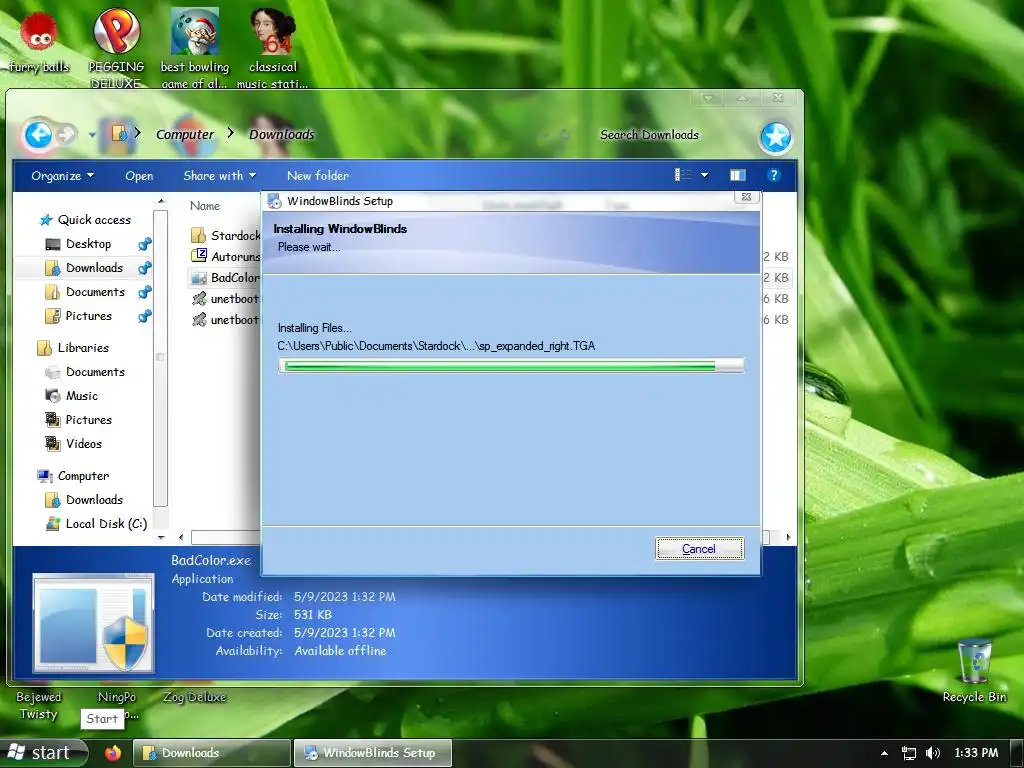Click the Start button

pyautogui.click(x=43, y=753)
